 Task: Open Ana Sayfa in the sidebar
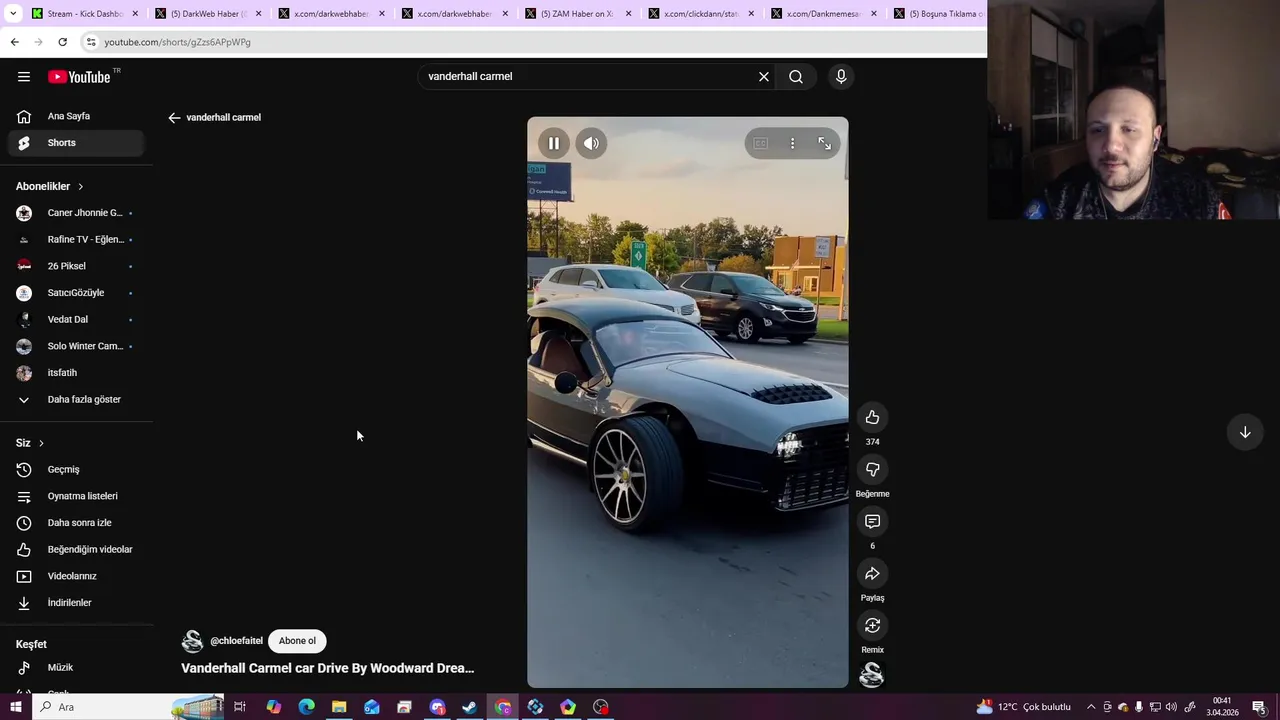point(77,116)
